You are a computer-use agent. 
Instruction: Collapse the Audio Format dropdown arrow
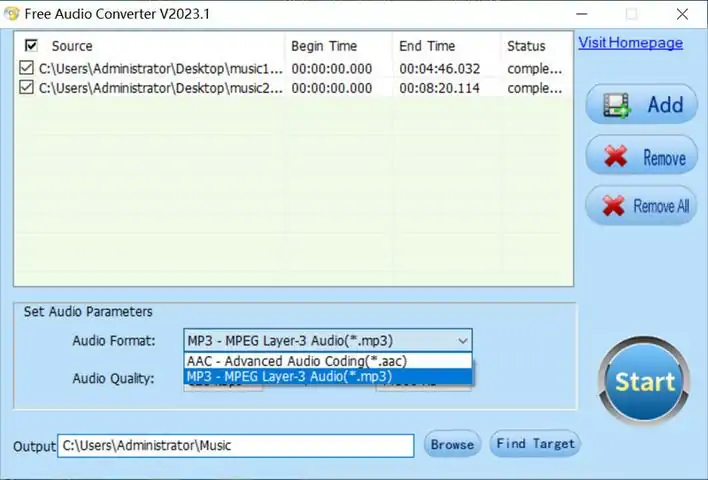[462, 340]
